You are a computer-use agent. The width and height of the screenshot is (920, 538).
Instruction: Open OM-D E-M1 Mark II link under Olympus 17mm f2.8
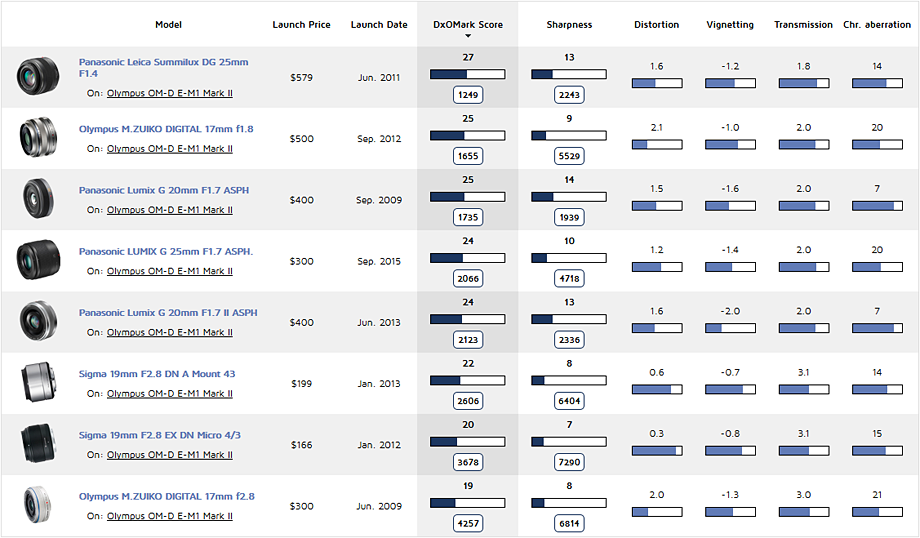pyautogui.click(x=170, y=516)
